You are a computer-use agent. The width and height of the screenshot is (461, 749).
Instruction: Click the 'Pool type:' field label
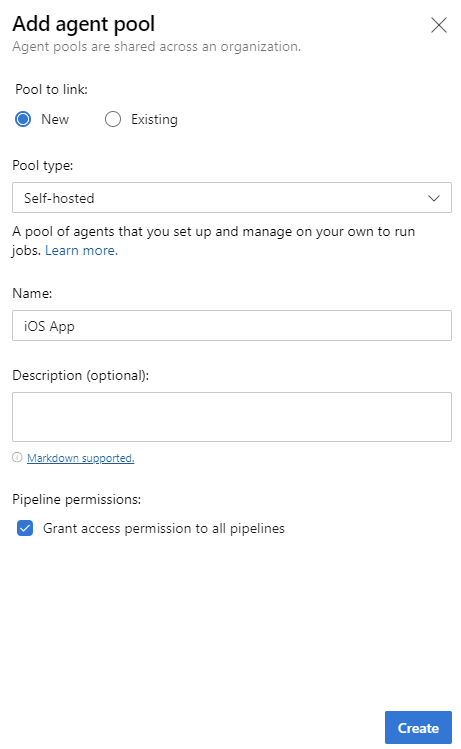(x=43, y=165)
